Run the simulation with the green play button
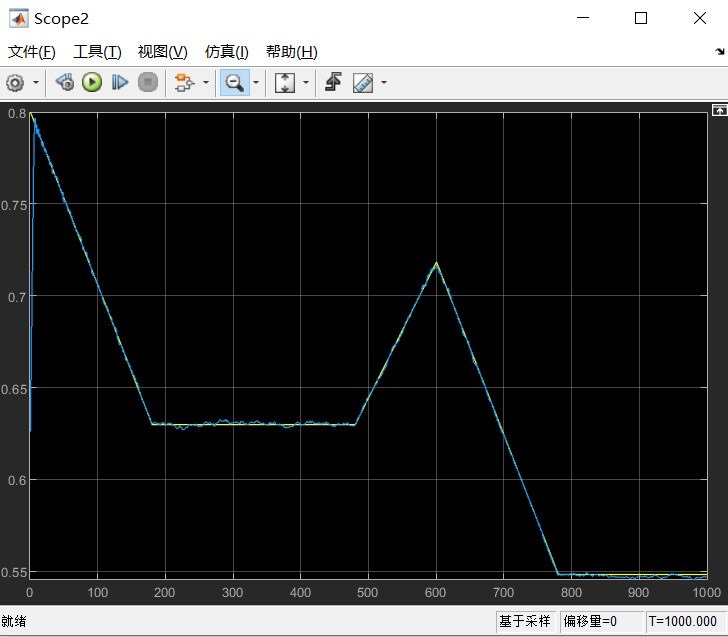Screen dimensions: 728x637 pyautogui.click(x=92, y=83)
